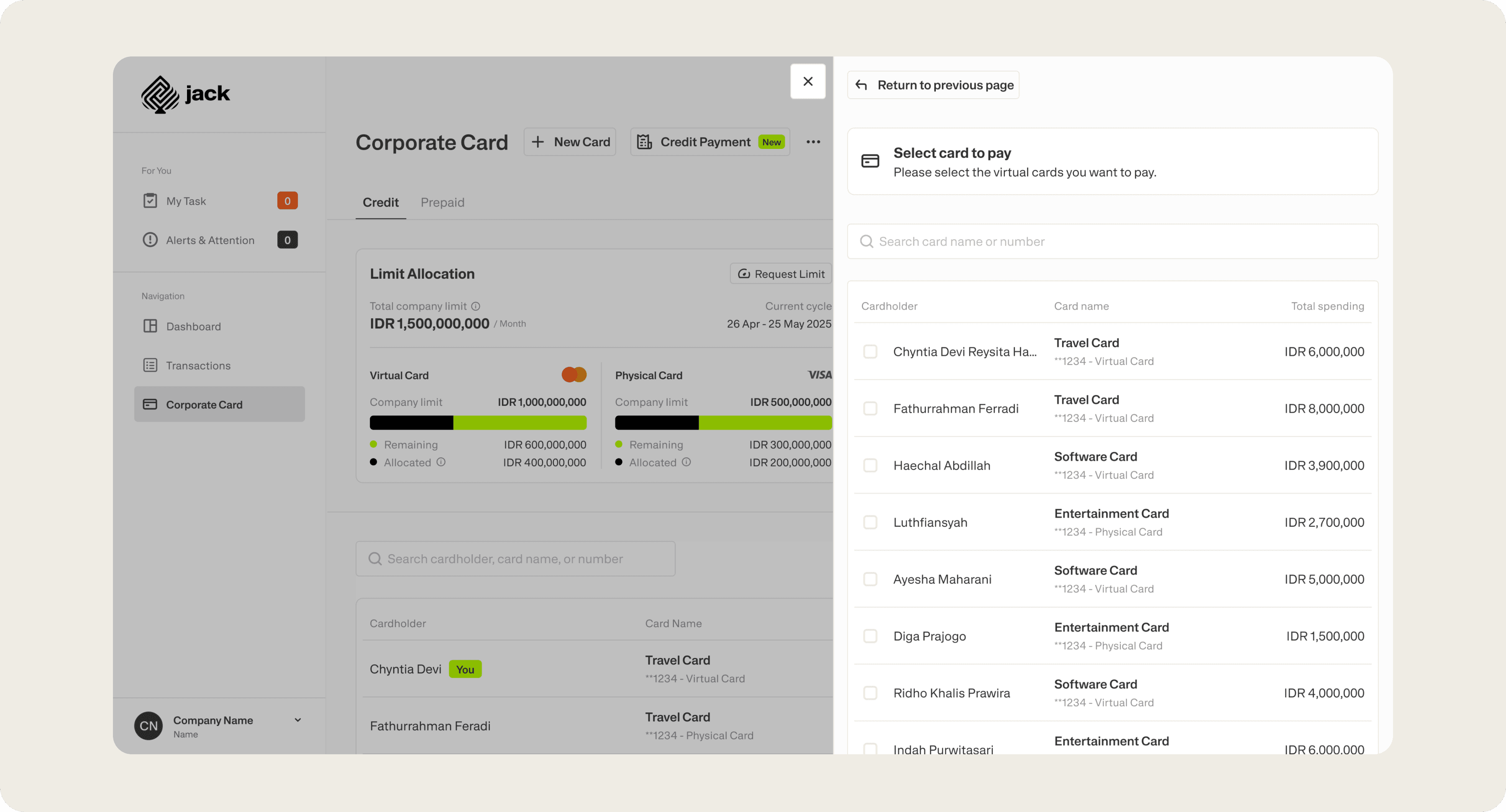Click the three-dot more options icon
Image resolution: width=1506 pixels, height=812 pixels.
813,141
